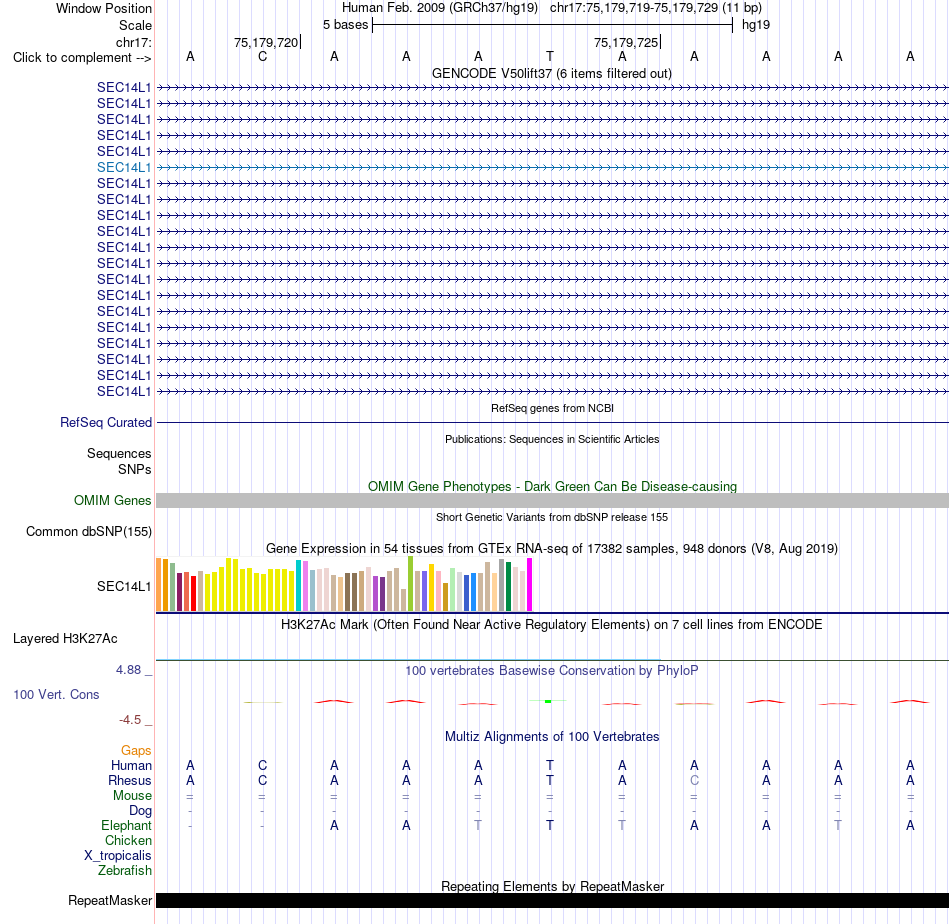Click the gray OMIM Genes bar
950x924 pixels.
click(x=552, y=500)
